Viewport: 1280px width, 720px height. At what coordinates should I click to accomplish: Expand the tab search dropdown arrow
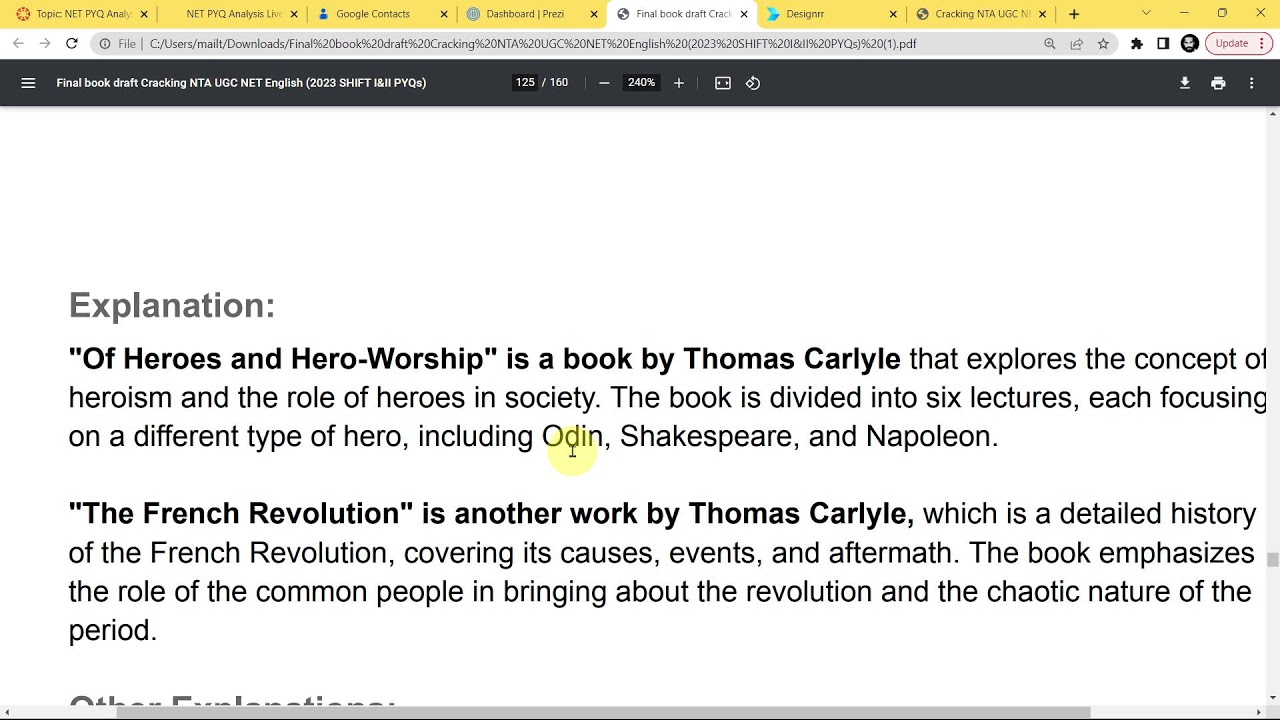(1146, 13)
